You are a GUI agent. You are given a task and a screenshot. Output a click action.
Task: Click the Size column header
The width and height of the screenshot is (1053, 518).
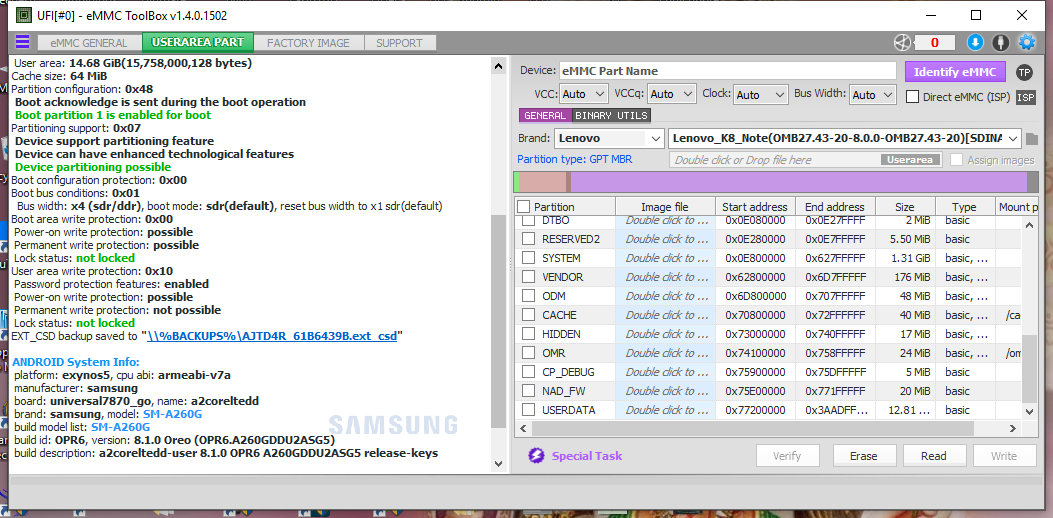pos(904,207)
